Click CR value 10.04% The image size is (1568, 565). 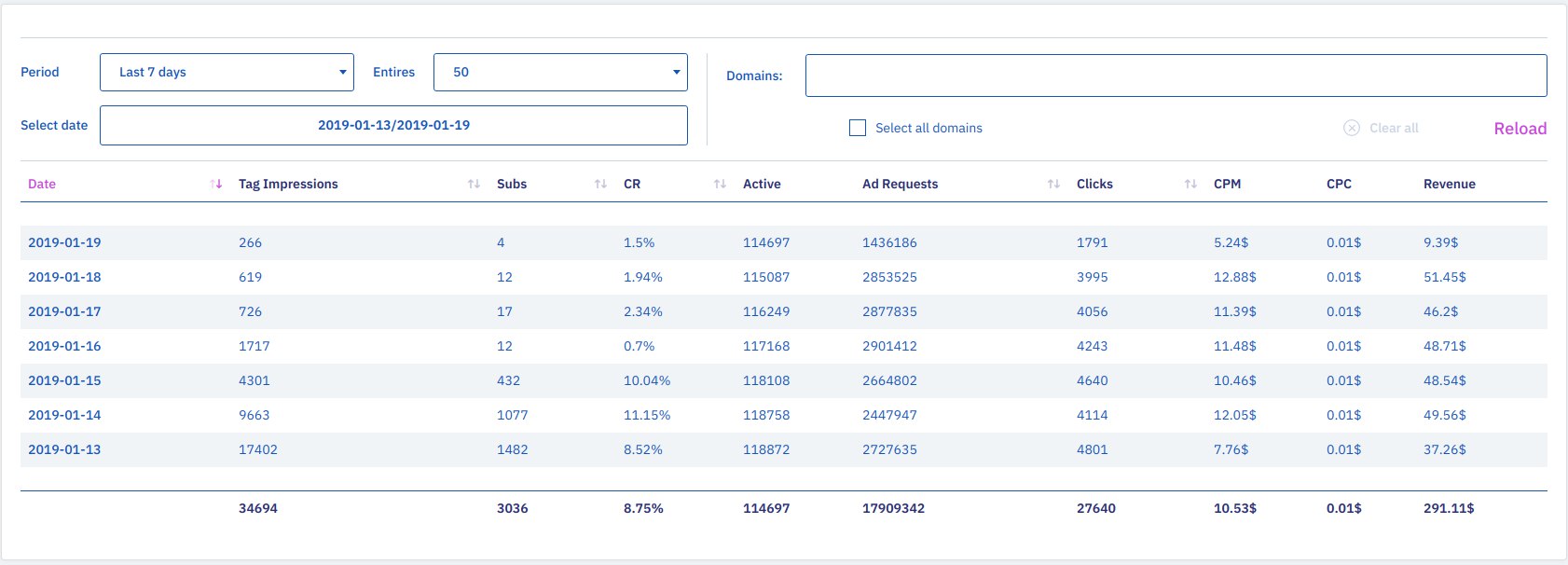tap(647, 380)
